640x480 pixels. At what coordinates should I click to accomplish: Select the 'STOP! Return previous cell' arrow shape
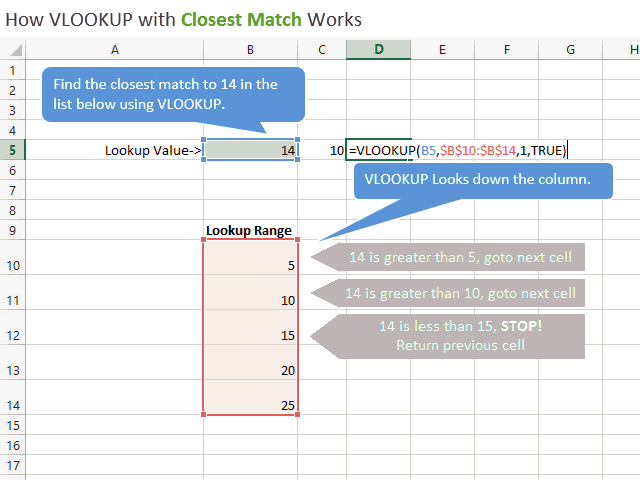pos(459,336)
